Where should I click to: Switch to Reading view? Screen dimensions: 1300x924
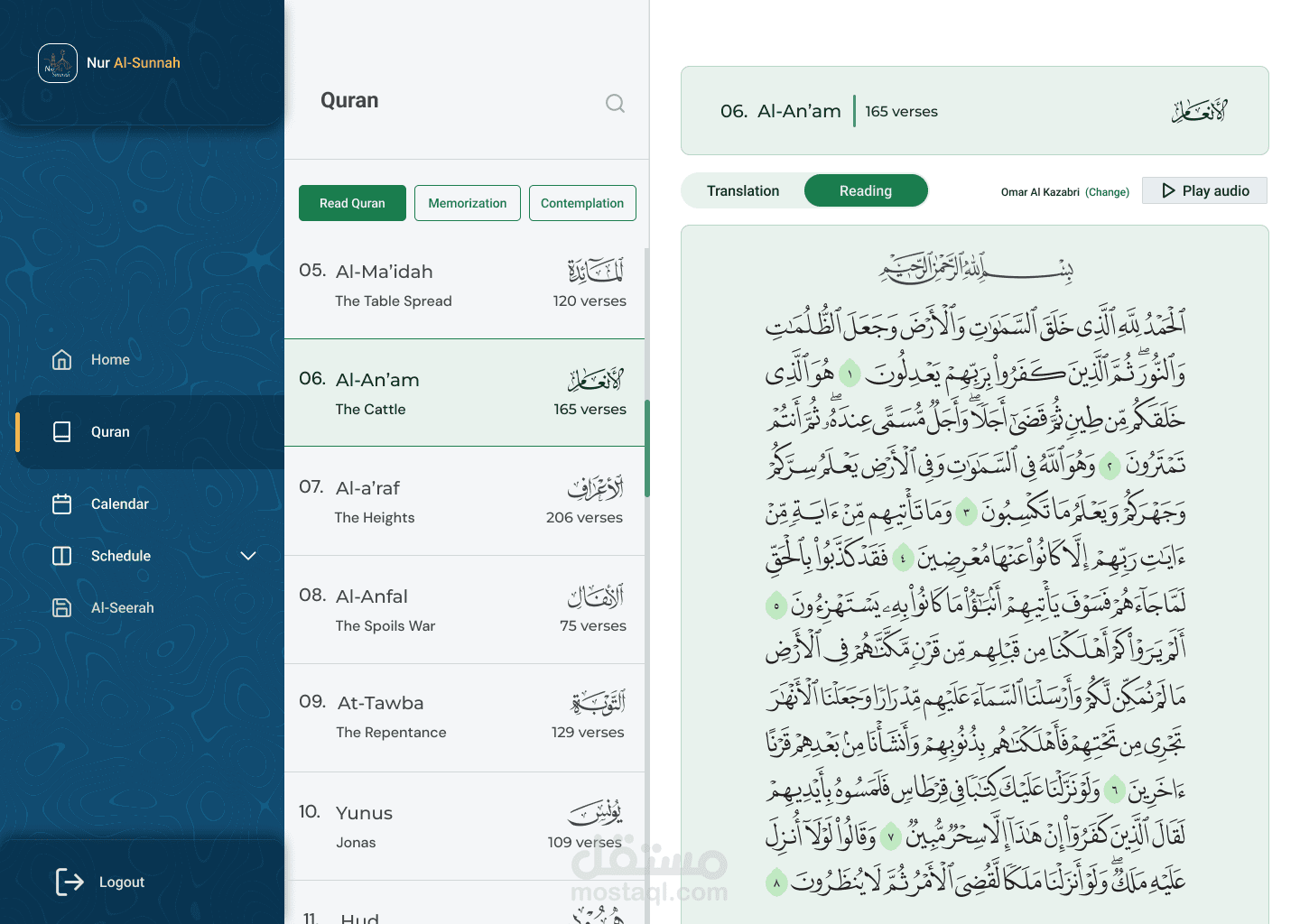point(866,190)
